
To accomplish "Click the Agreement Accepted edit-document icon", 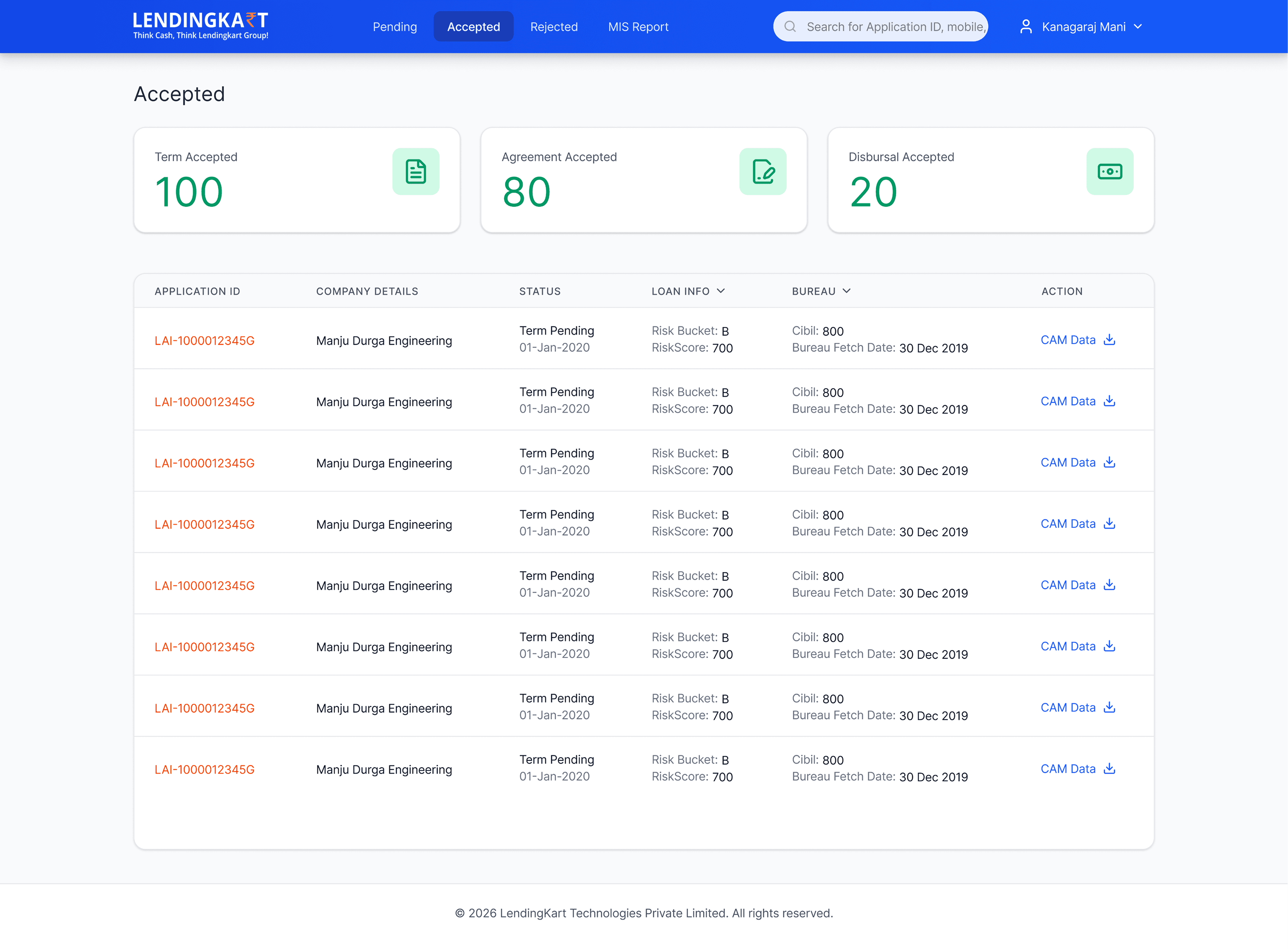I will click(763, 171).
